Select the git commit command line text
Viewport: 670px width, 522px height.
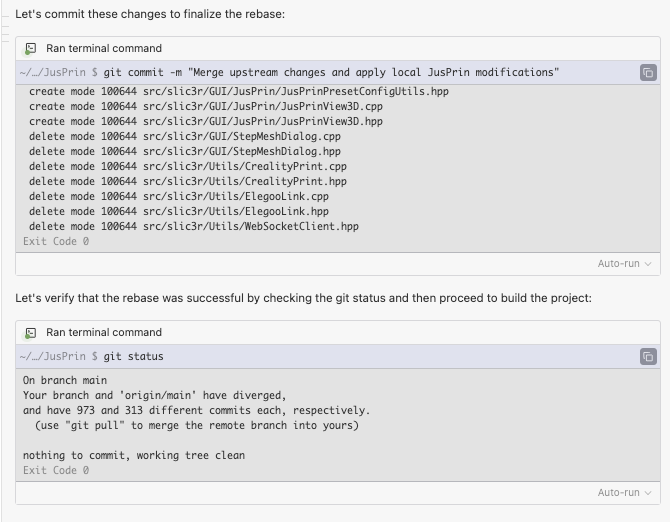[331, 72]
